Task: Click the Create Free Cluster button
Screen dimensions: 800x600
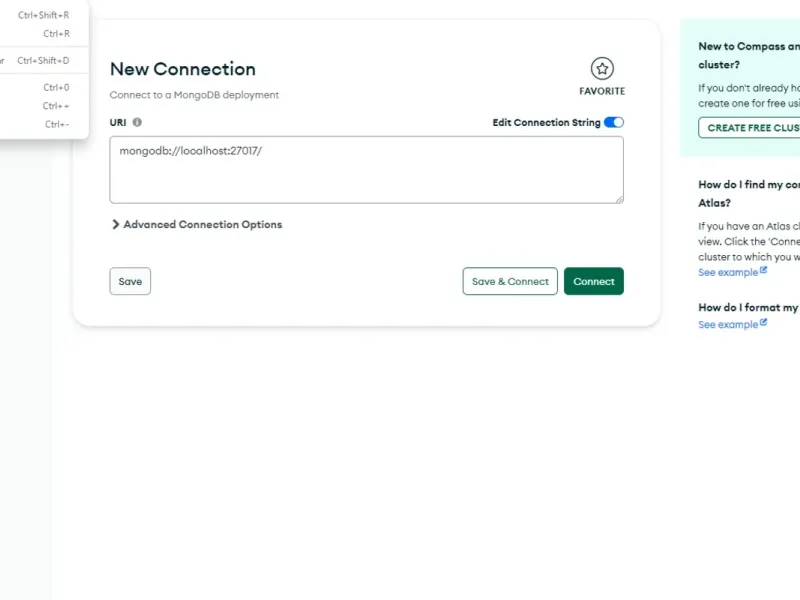Action: coord(750,128)
